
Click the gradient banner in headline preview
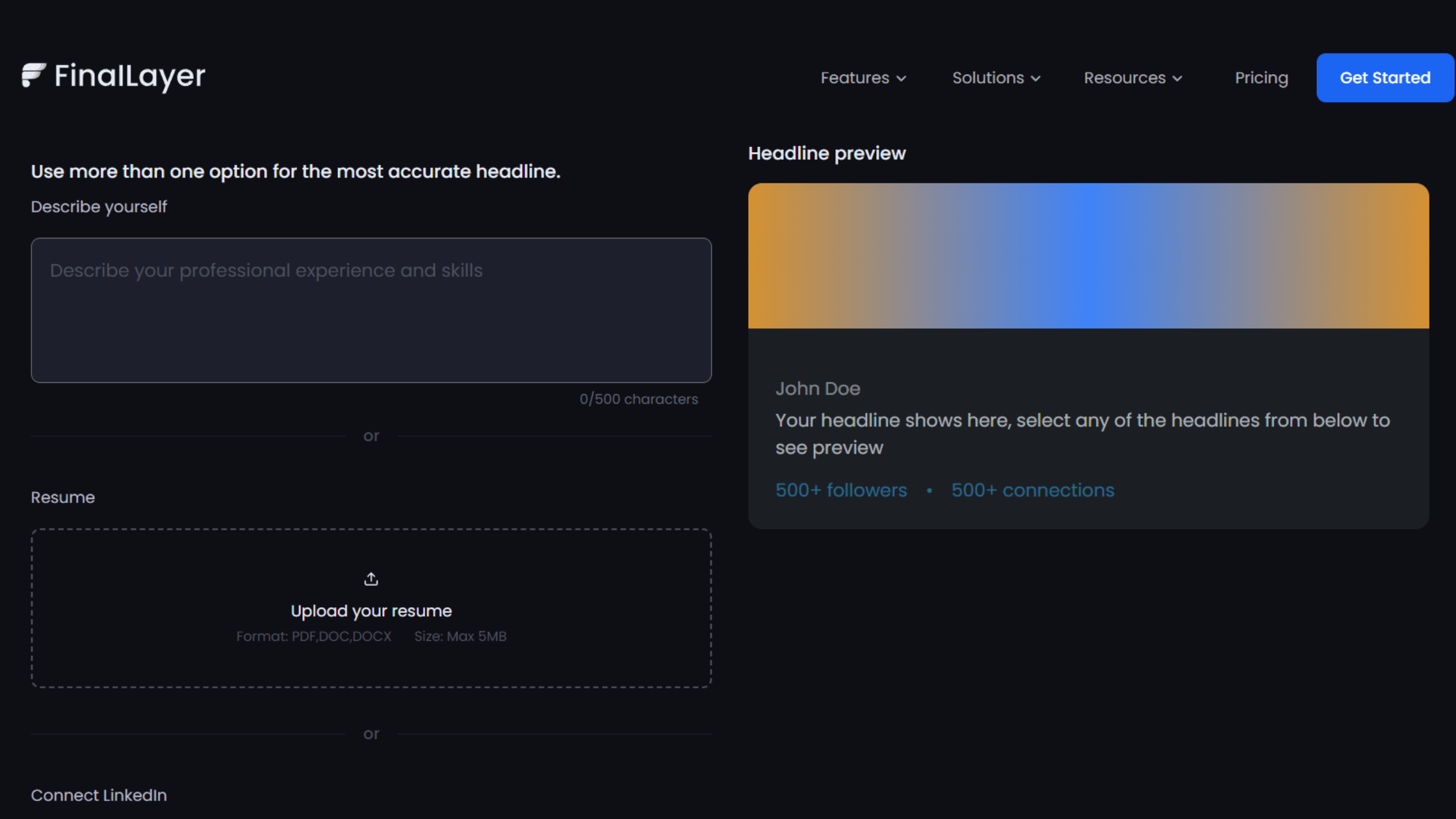pos(1088,255)
